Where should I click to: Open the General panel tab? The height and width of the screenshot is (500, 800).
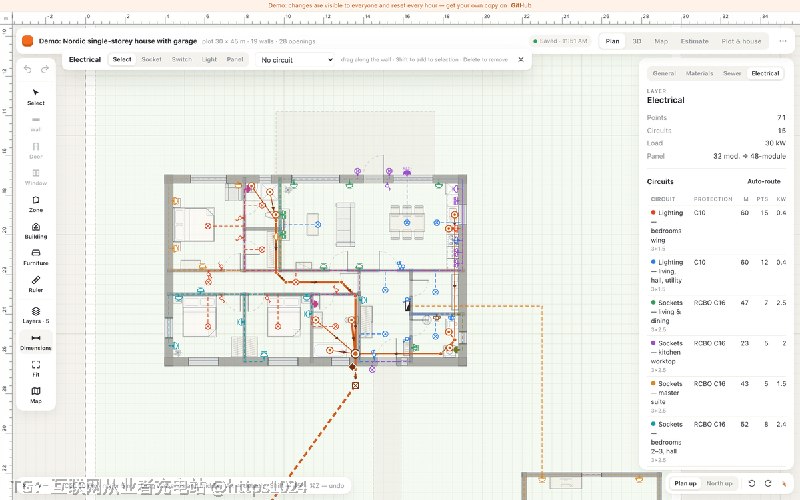point(664,73)
